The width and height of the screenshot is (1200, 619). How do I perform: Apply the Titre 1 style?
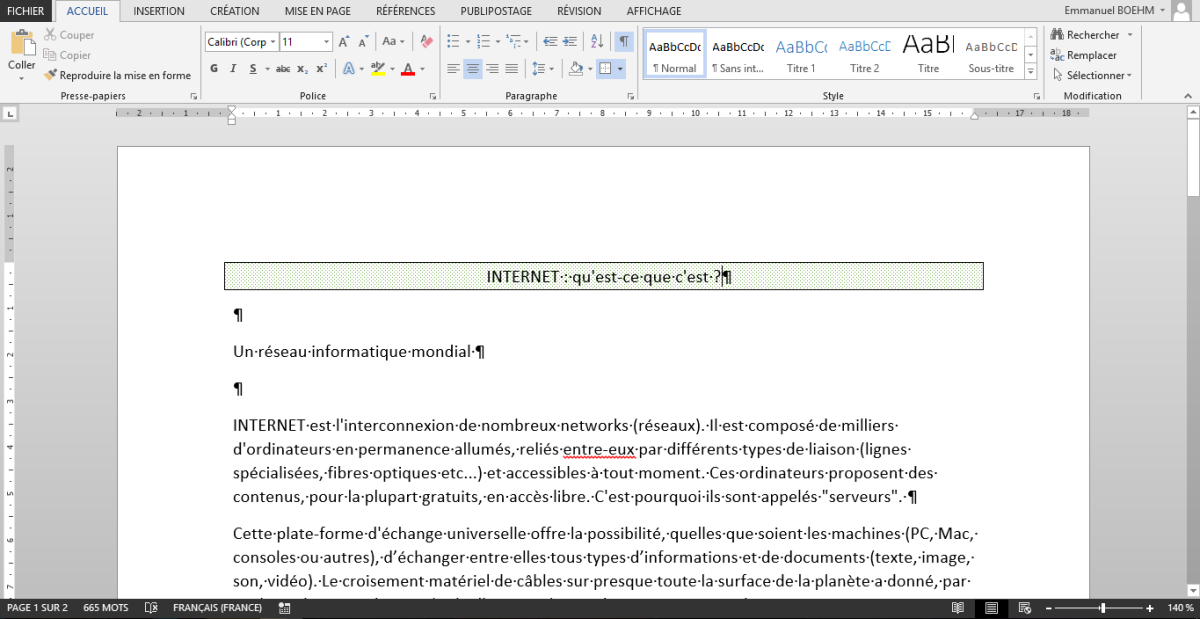pyautogui.click(x=801, y=54)
